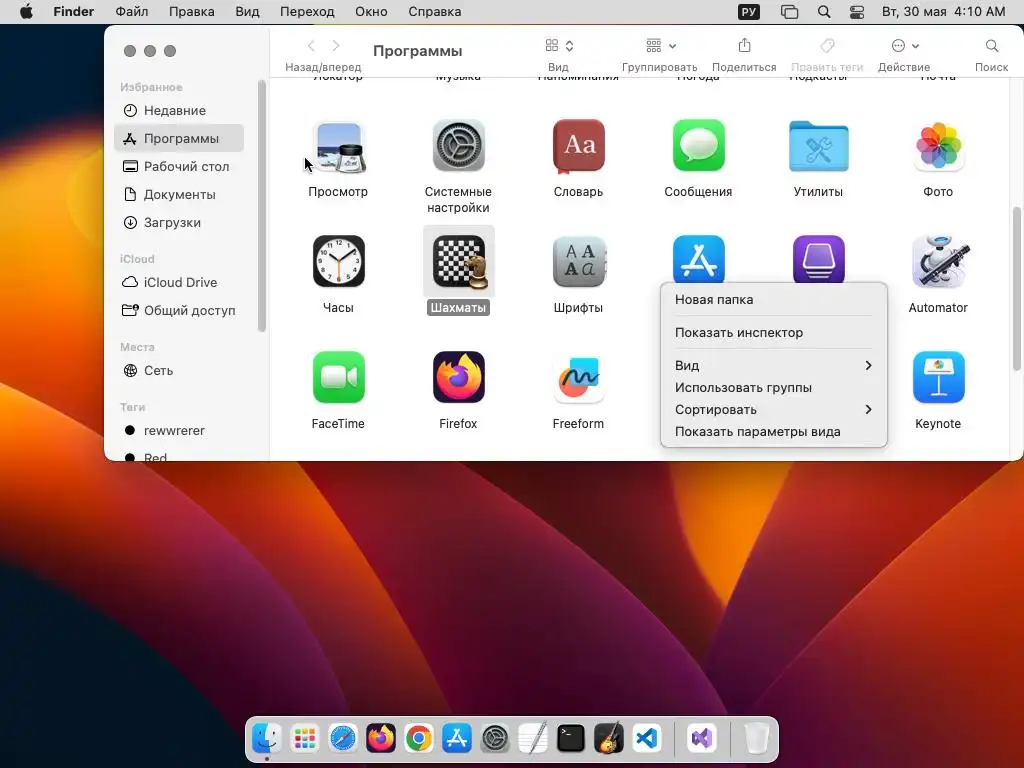
Task: Open Системные настройки app icon
Action: (x=458, y=146)
